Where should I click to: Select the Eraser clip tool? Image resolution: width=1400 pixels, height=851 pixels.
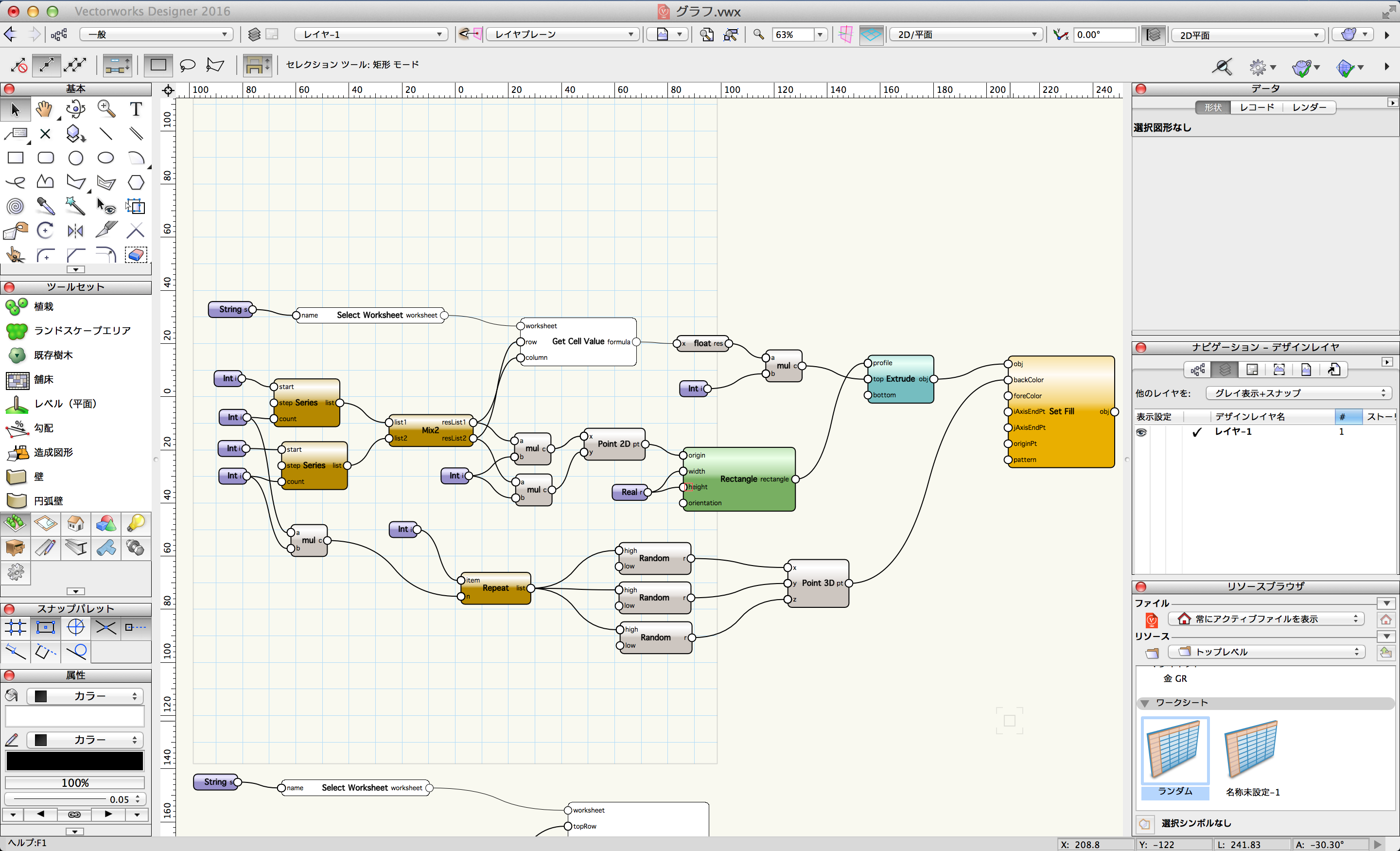point(136,255)
